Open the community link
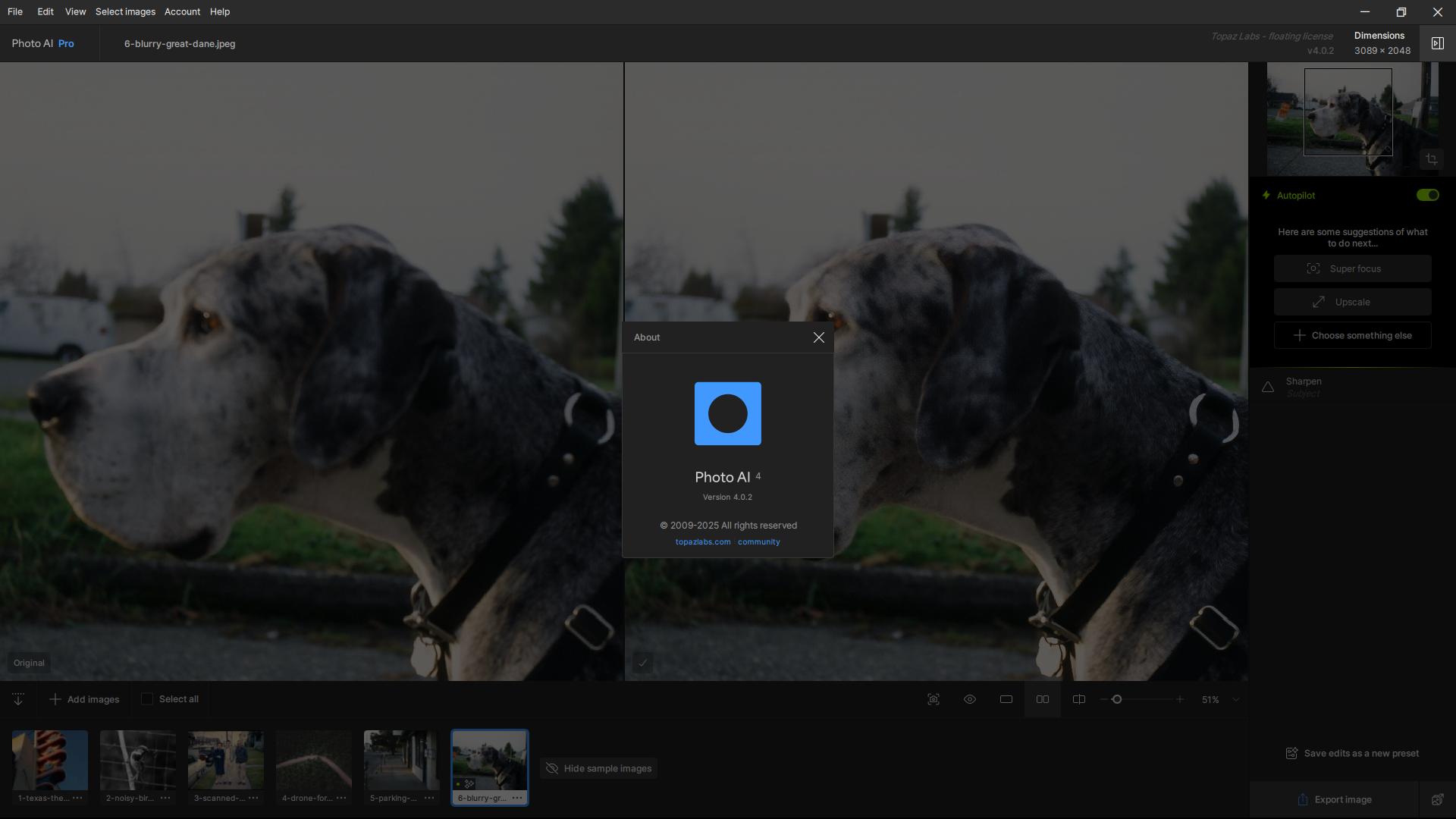 click(x=759, y=542)
